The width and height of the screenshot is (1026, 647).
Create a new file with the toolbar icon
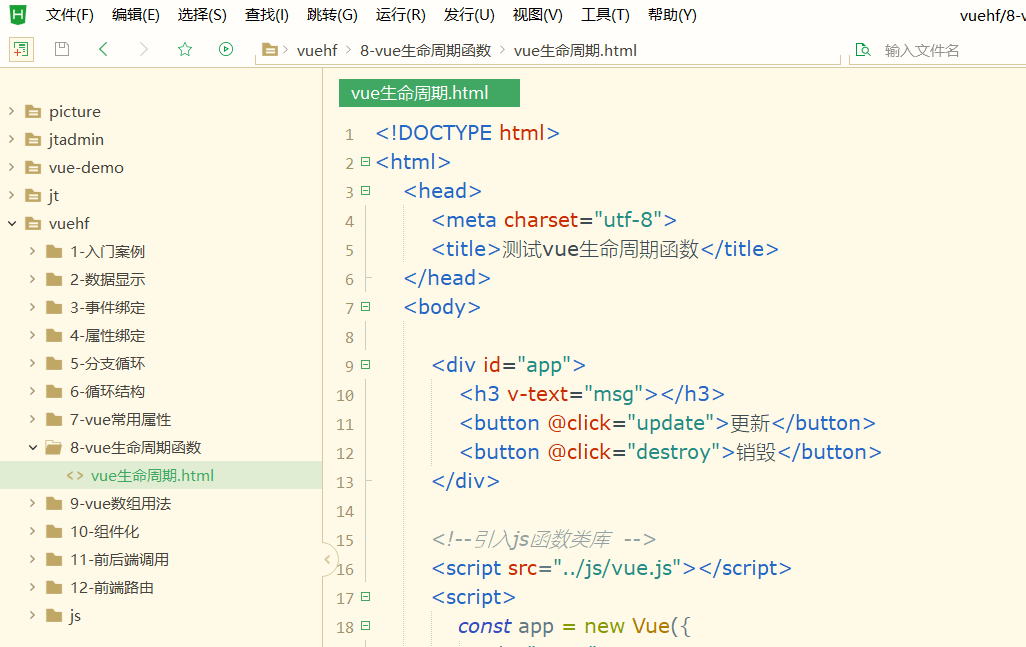click(x=21, y=49)
